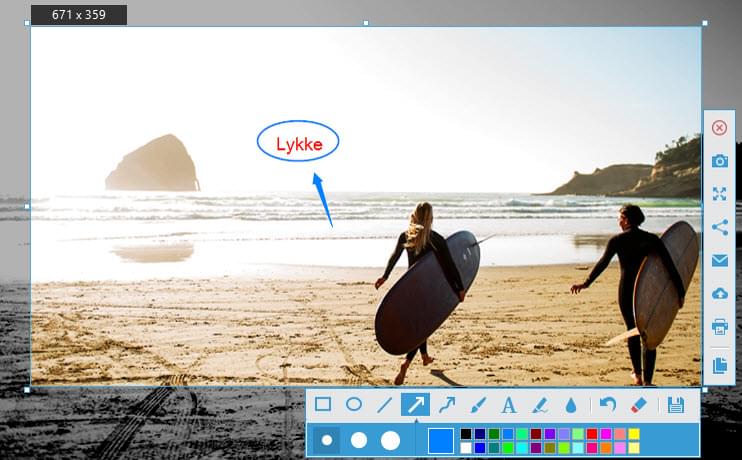The width and height of the screenshot is (742, 460).
Task: Choose the medium line thickness dot
Action: pyautogui.click(x=358, y=440)
